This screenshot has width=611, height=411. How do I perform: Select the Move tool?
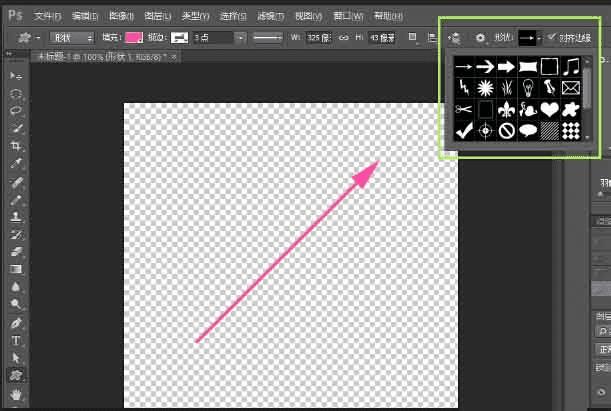16,76
